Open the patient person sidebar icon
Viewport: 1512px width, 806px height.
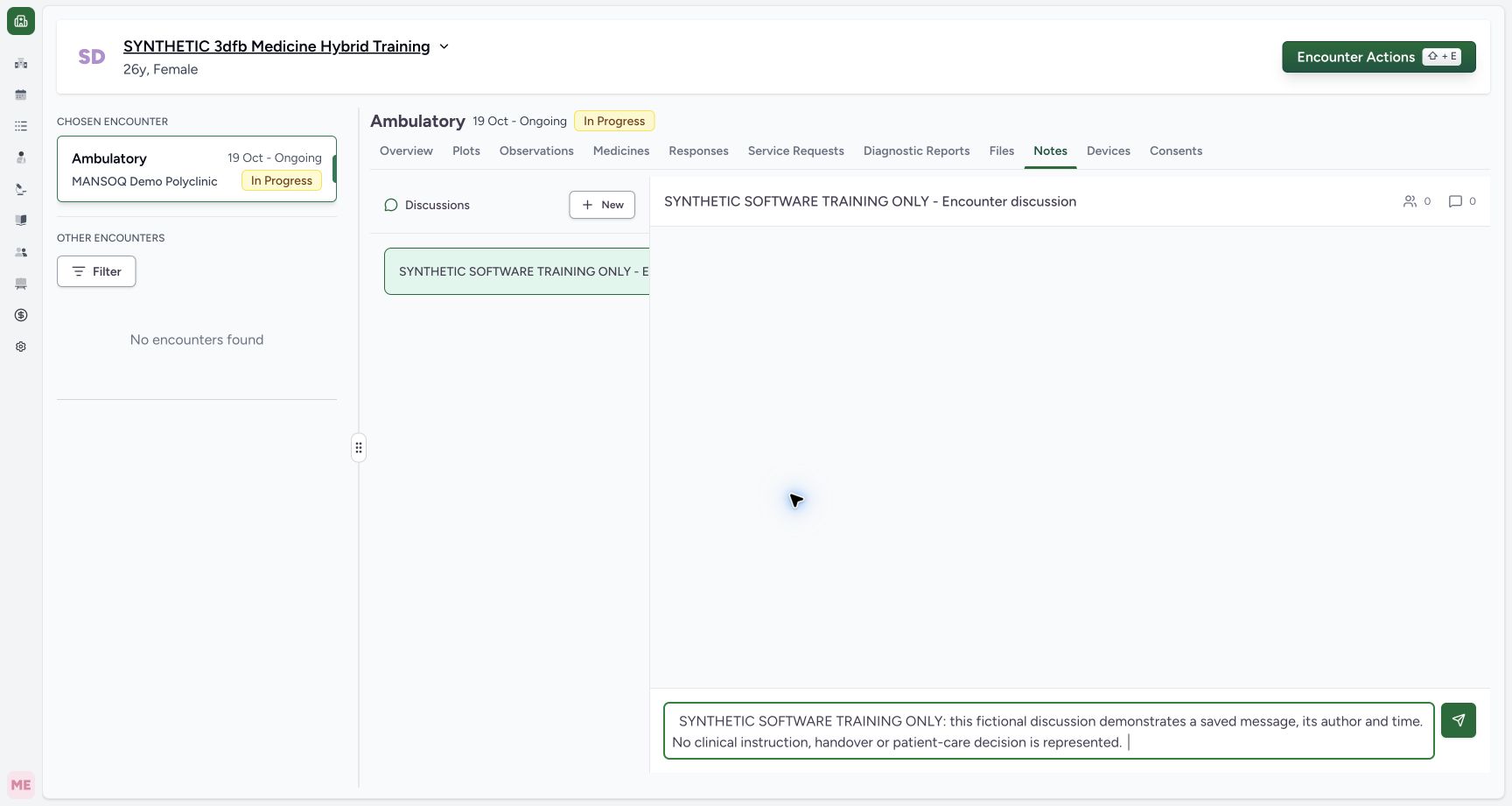click(x=21, y=158)
